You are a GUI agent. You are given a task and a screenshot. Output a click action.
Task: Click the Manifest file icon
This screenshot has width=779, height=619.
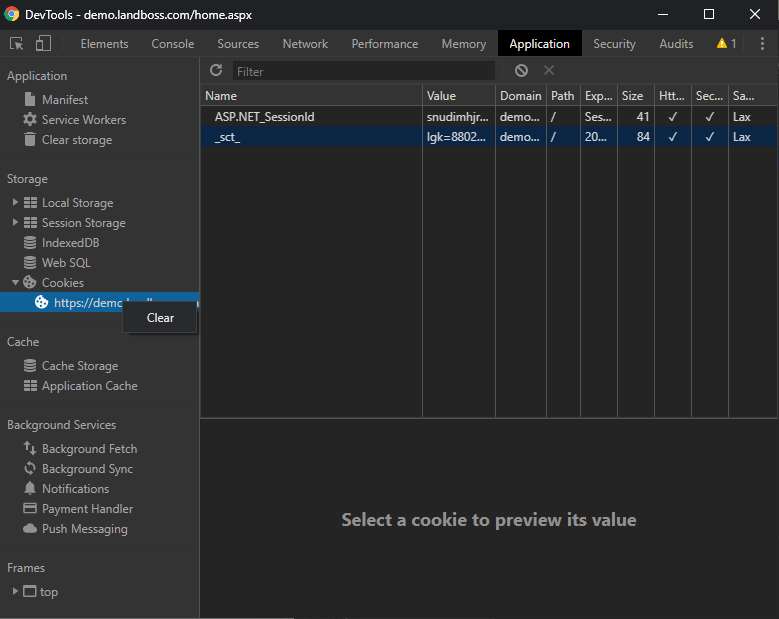click(x=30, y=99)
